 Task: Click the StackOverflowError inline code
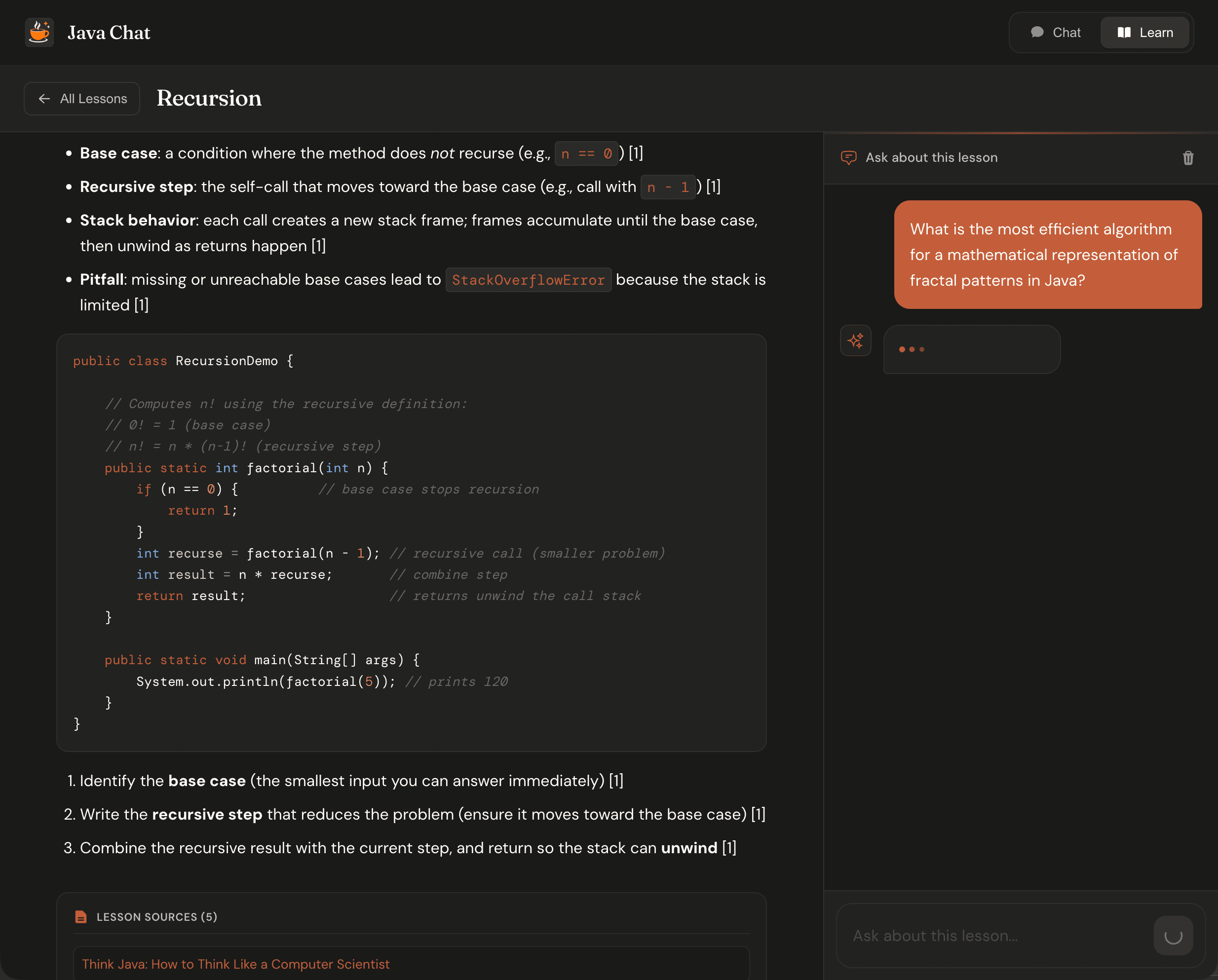tap(528, 280)
